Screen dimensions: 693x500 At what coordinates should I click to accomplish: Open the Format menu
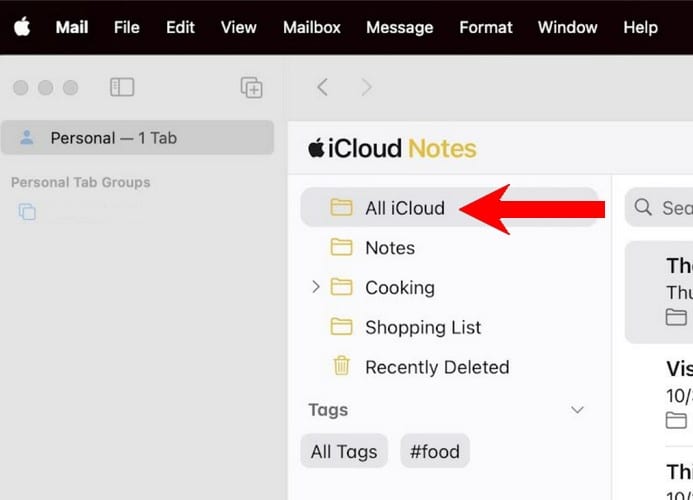click(486, 27)
